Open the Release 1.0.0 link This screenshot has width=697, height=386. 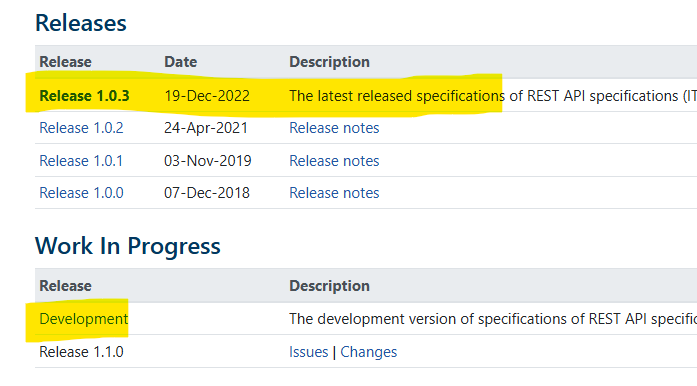pos(81,193)
